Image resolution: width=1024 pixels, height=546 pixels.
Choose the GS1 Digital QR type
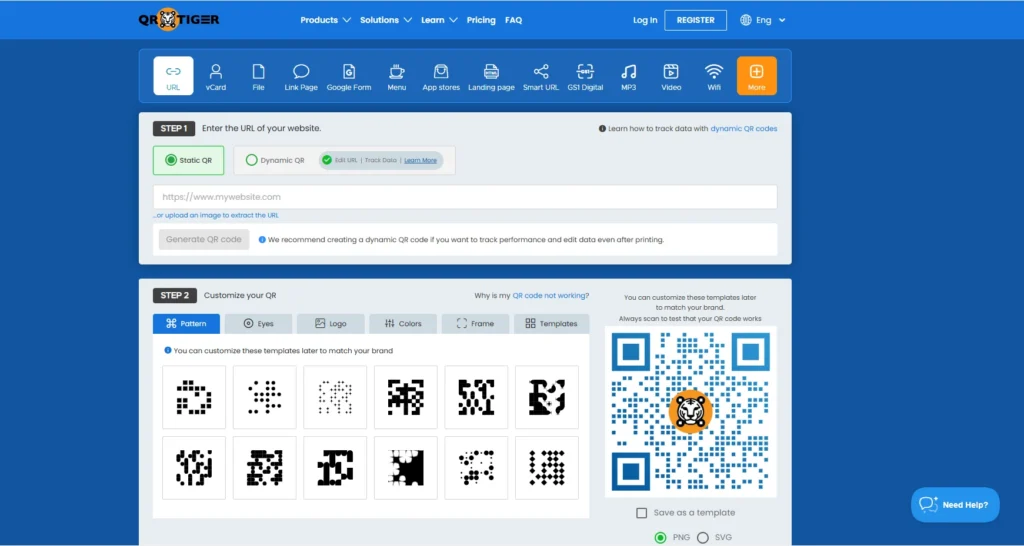(x=585, y=76)
